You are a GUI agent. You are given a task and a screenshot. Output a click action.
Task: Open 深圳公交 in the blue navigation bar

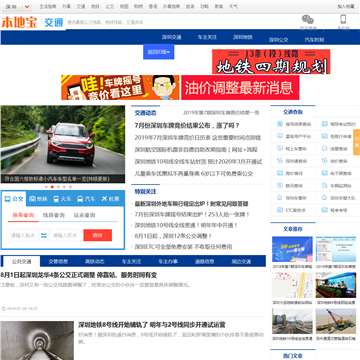(279, 40)
